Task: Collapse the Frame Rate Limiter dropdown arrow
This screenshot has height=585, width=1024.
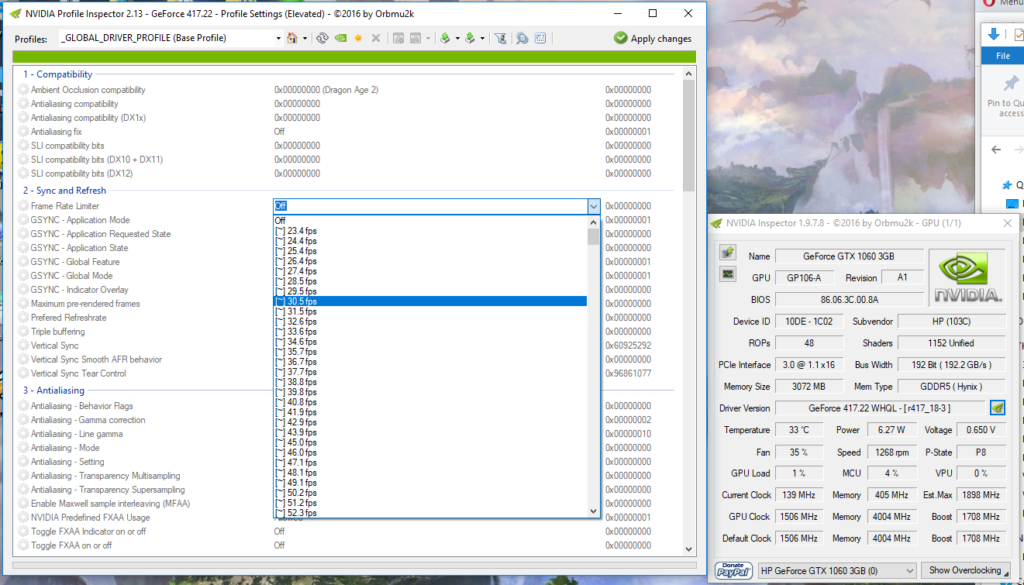Action: pos(593,206)
